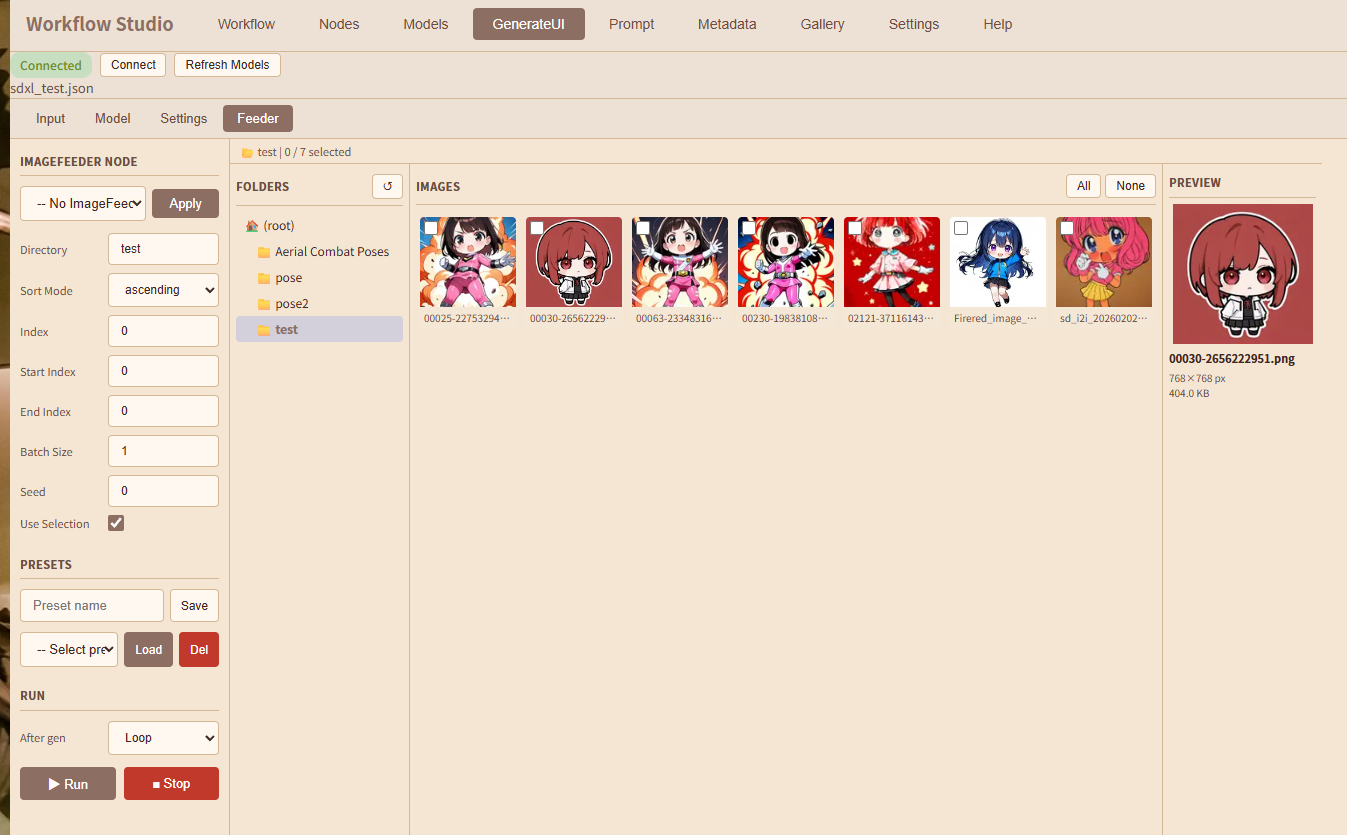Viewport: 1347px width, 835px height.
Task: Click the Connect button
Action: pos(133,65)
